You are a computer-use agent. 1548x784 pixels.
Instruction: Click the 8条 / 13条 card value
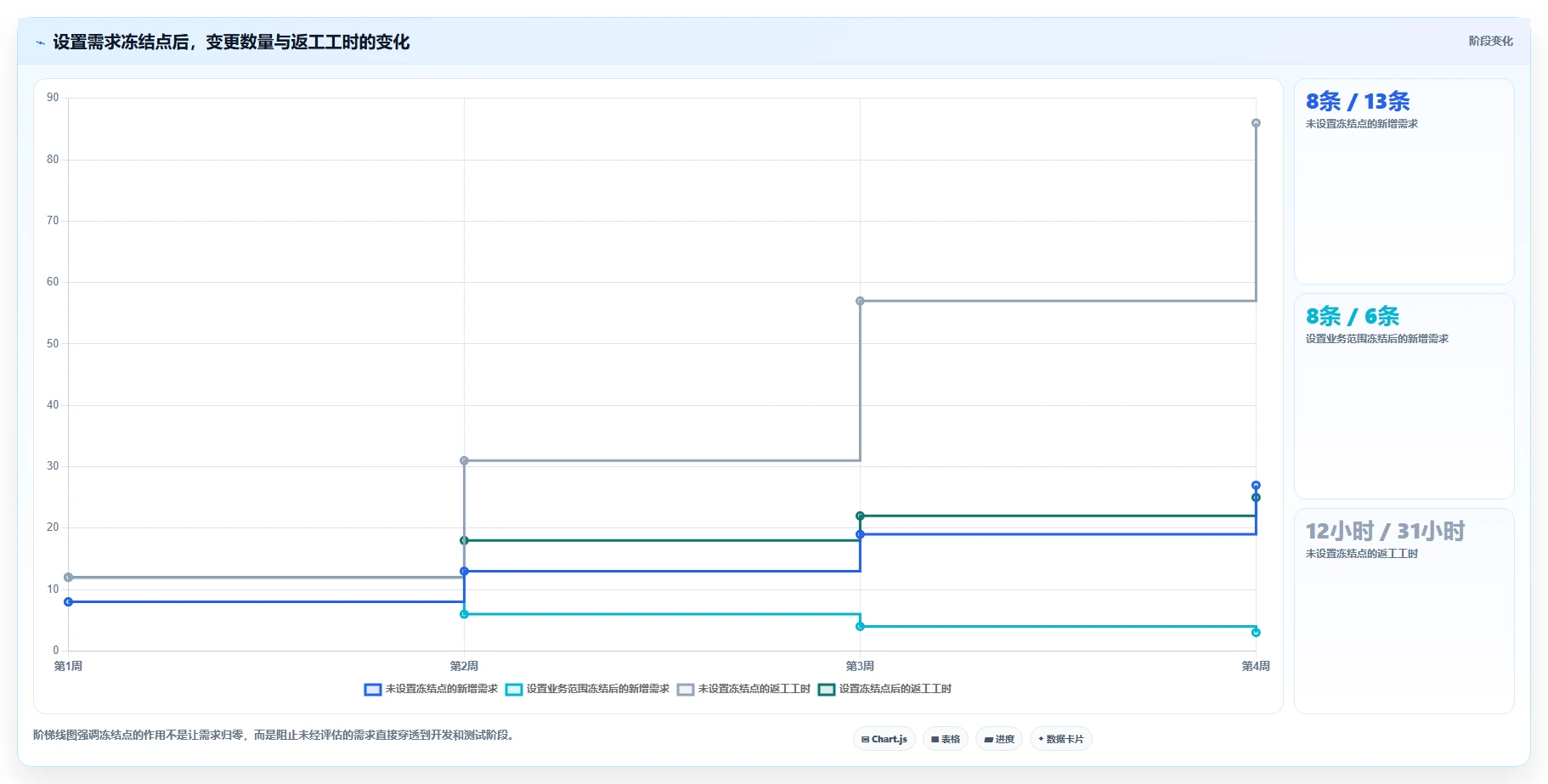(x=1358, y=102)
